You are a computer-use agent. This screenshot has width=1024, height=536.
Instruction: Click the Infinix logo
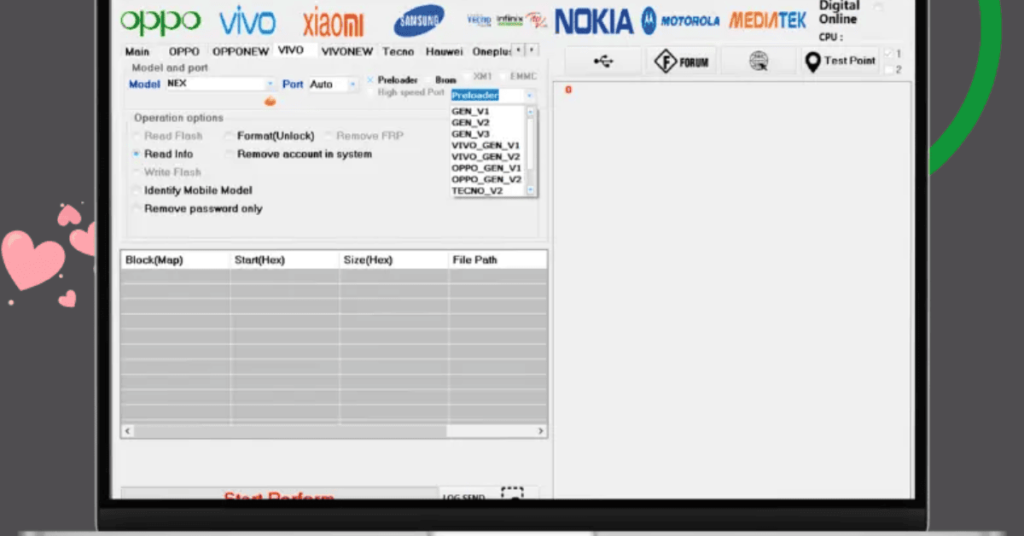point(509,20)
